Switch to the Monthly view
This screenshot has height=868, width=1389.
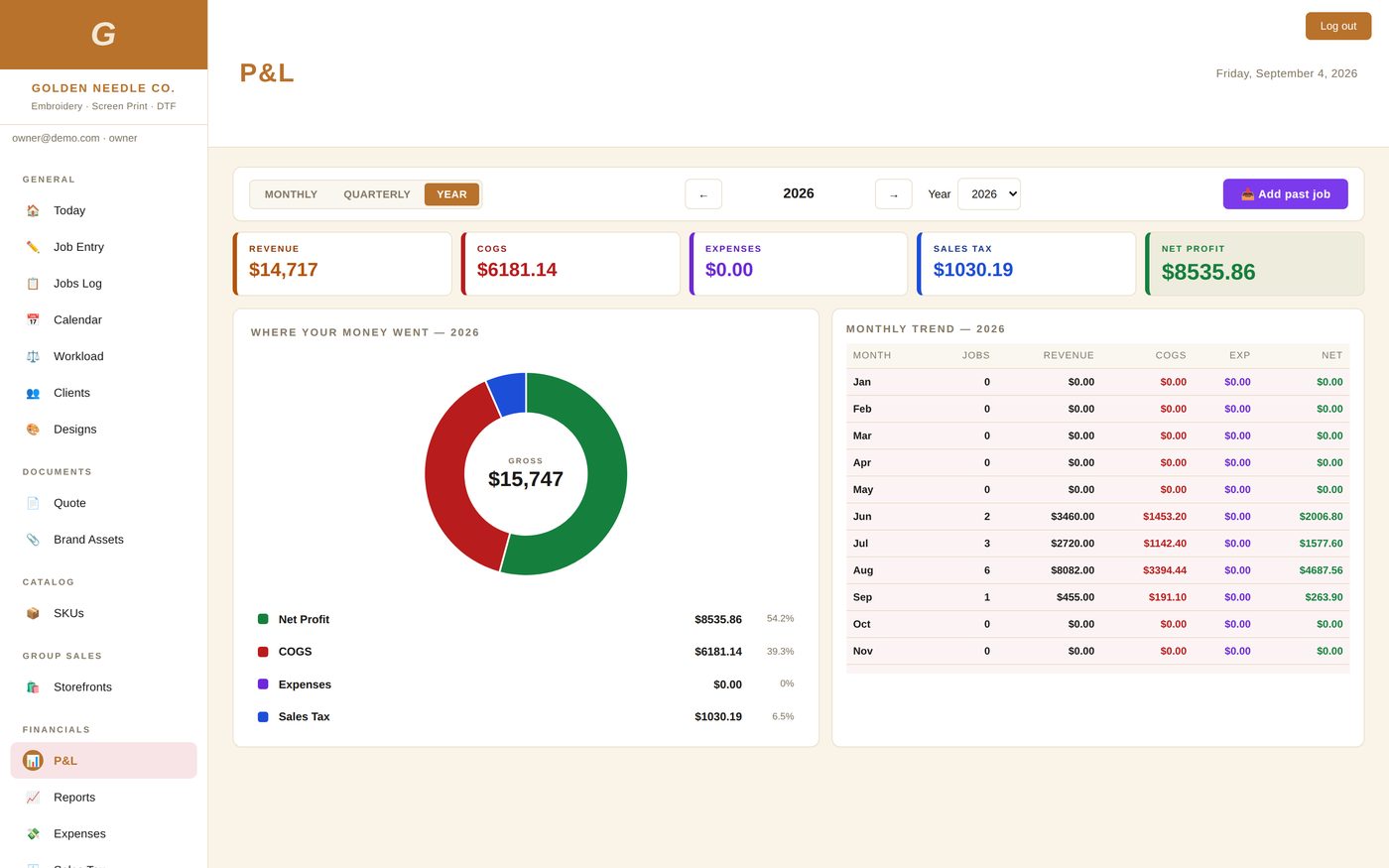point(291,194)
